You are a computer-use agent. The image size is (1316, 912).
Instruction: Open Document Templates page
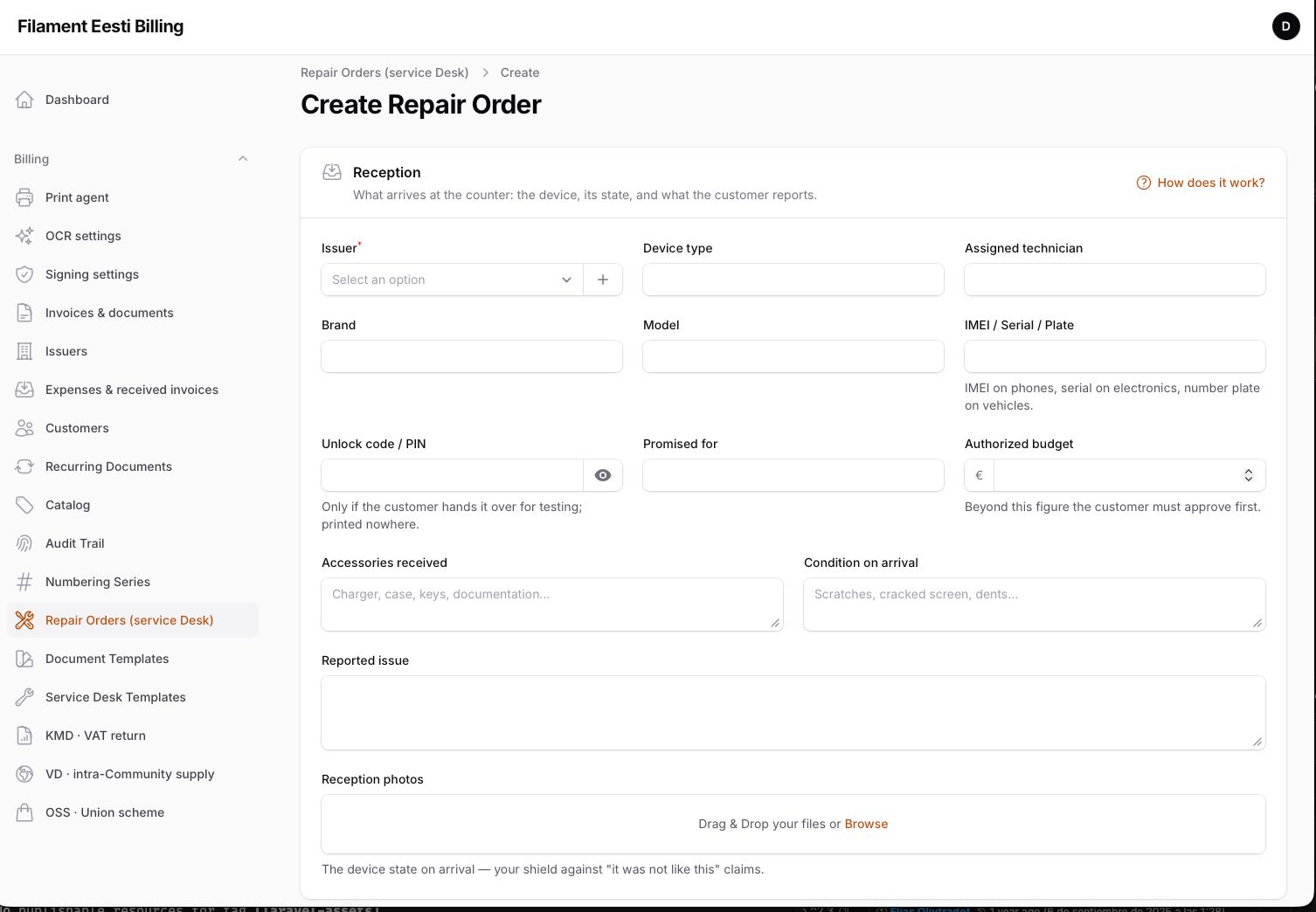[x=133, y=659]
